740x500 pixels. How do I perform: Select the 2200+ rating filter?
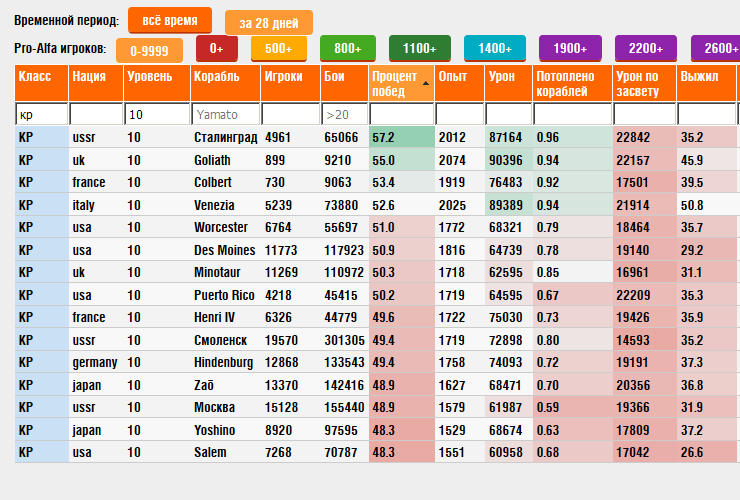tap(646, 48)
